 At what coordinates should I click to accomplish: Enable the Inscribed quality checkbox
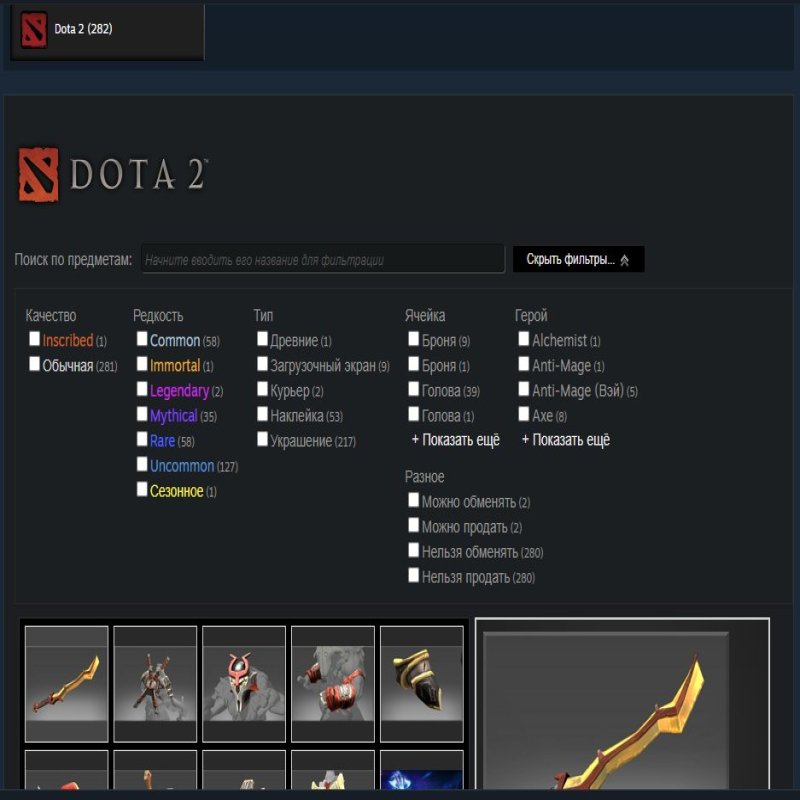35,338
